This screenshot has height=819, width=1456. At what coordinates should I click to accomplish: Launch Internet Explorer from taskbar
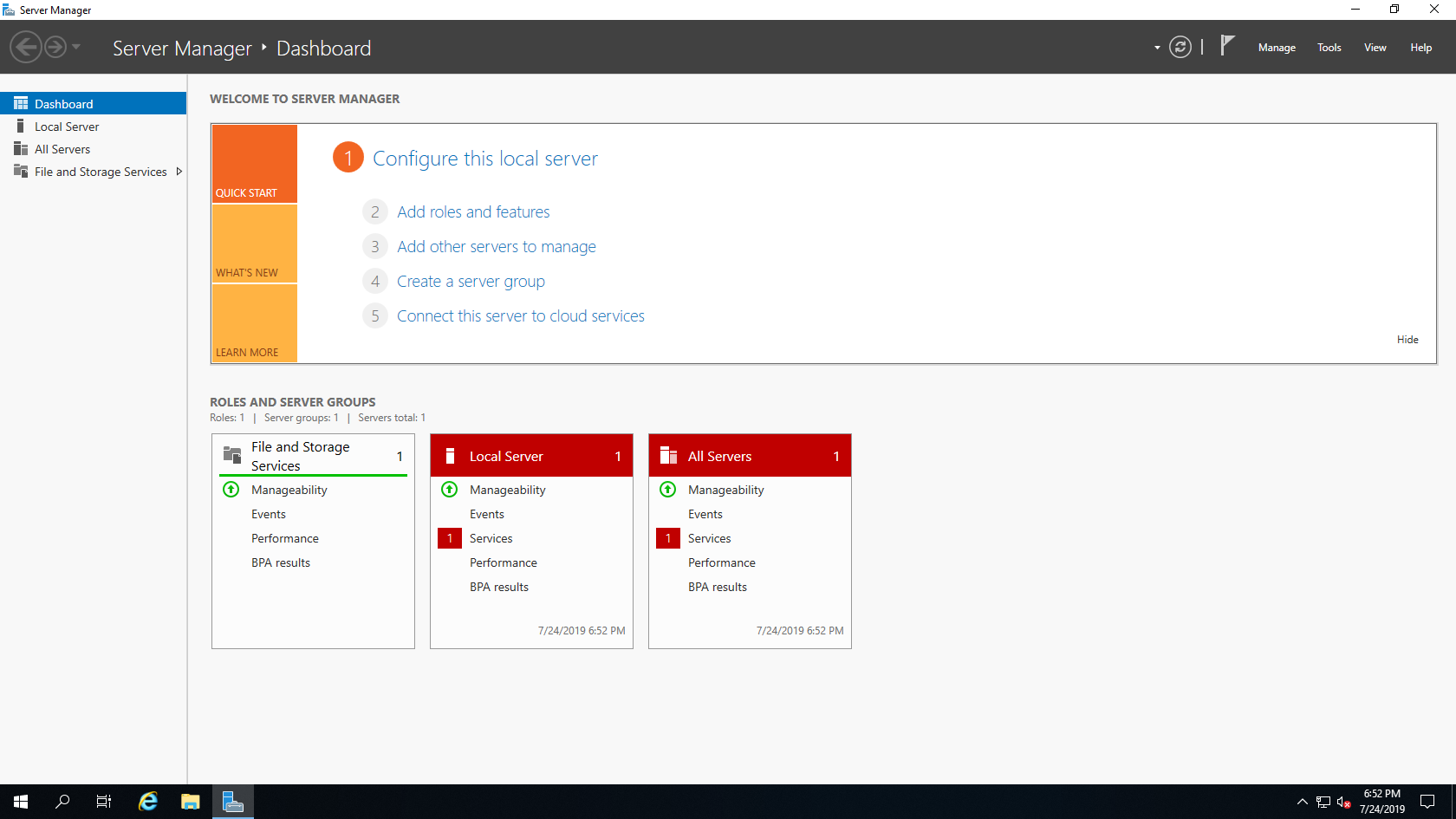tap(148, 802)
